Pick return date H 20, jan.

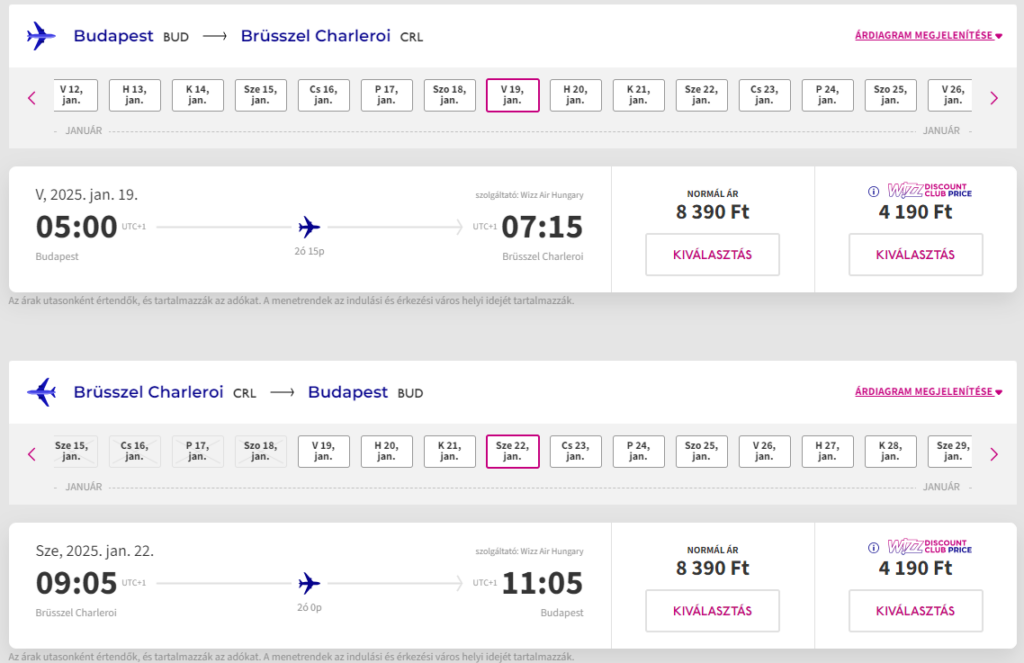click(x=387, y=451)
